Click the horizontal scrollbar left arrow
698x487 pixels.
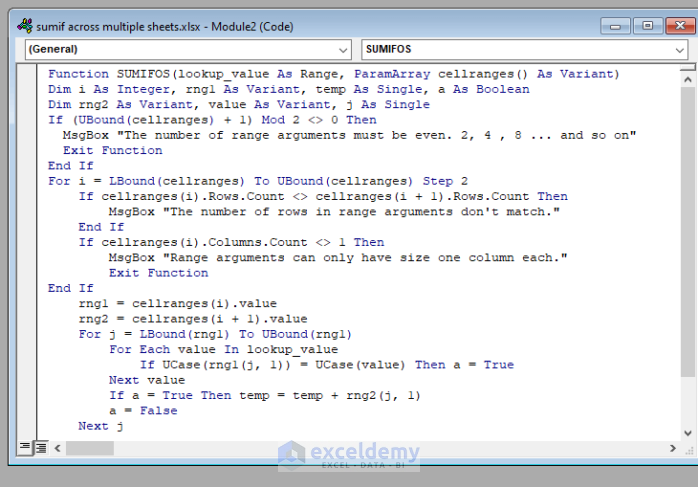click(57, 448)
